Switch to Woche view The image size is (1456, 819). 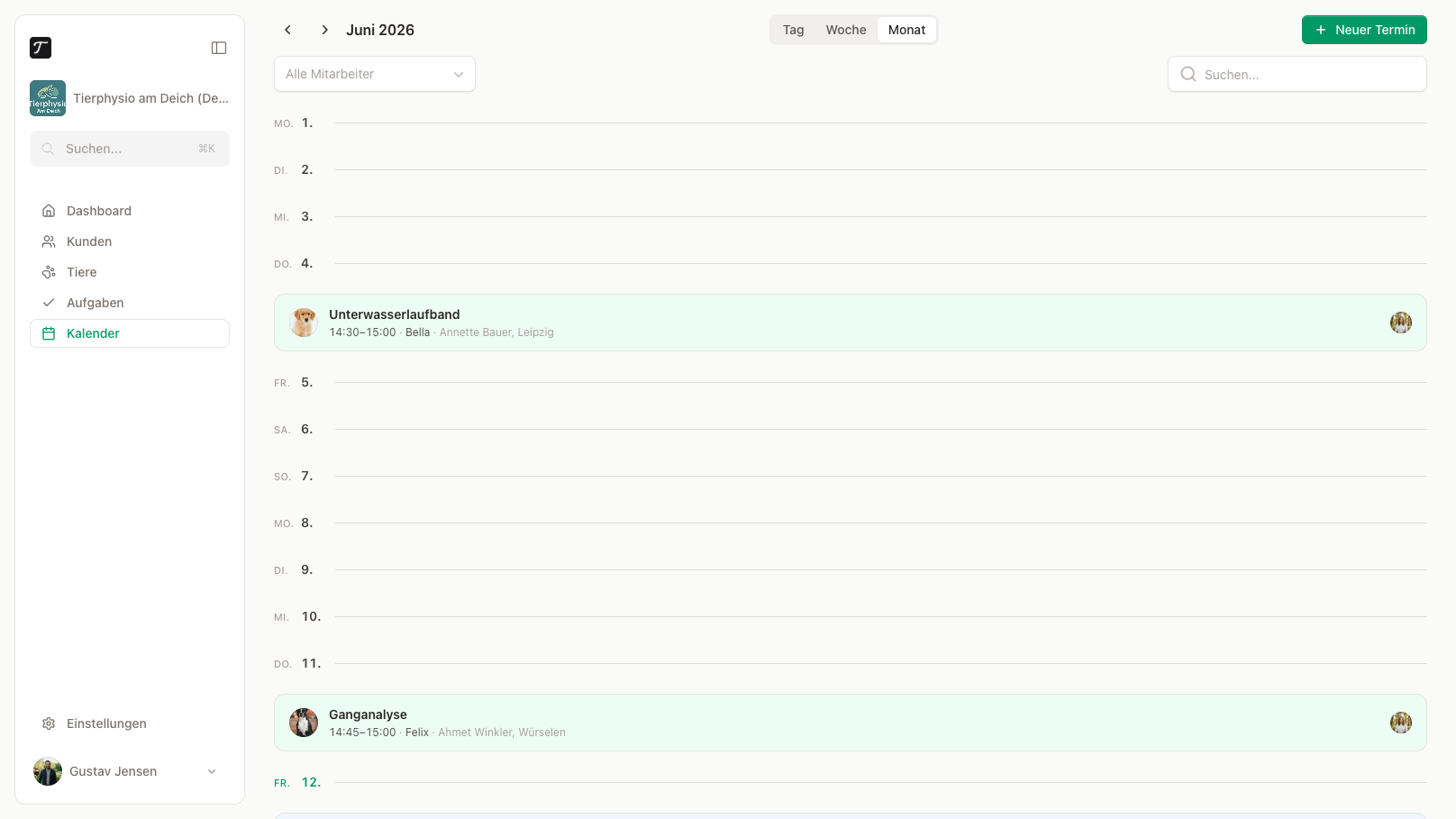point(846,30)
